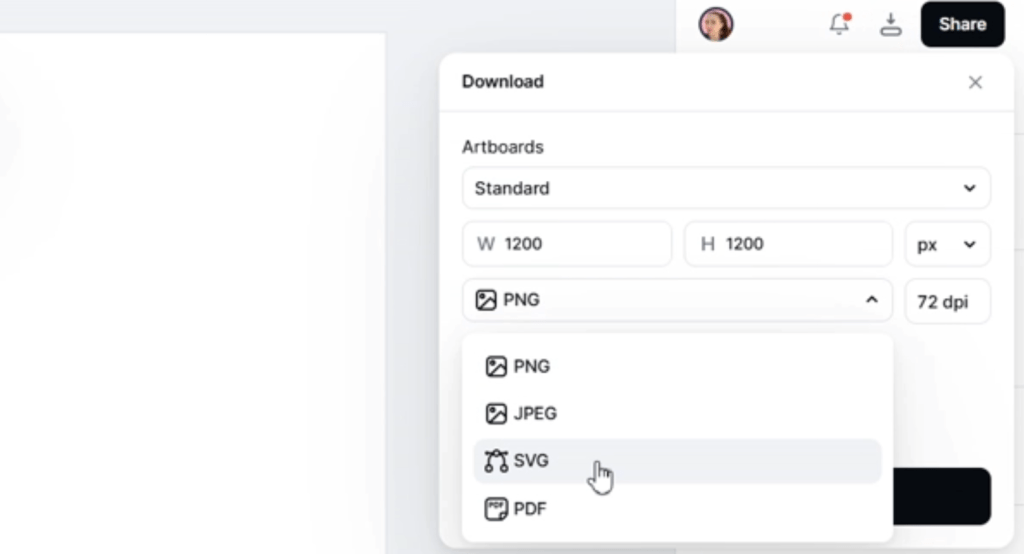Click image icon in format selector field

tap(486, 300)
